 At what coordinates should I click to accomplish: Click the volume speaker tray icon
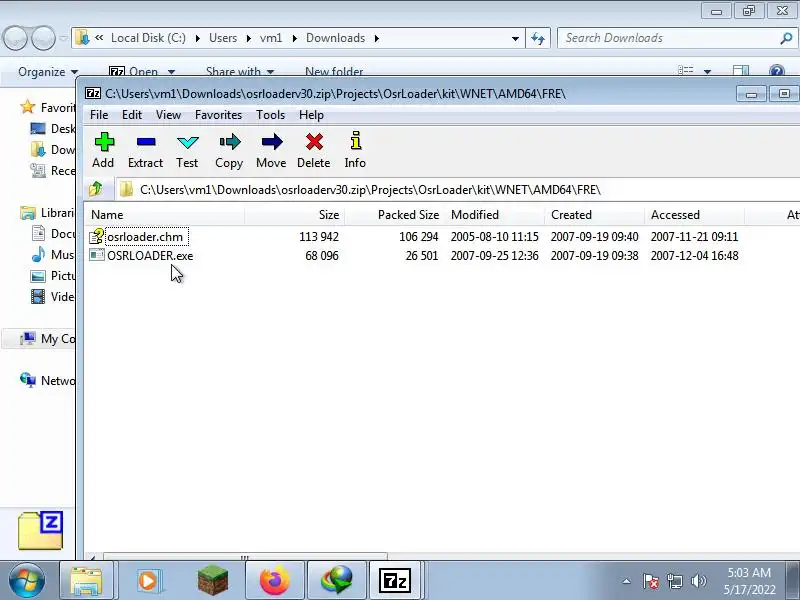click(x=698, y=581)
